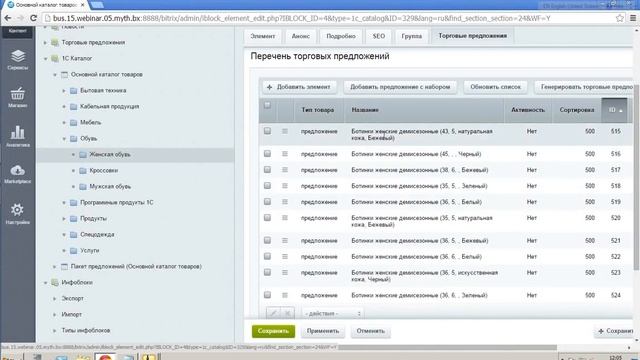Screen dimensions: 640x360
Task: Click Добавить предложение с набором button
Action: [400, 87]
